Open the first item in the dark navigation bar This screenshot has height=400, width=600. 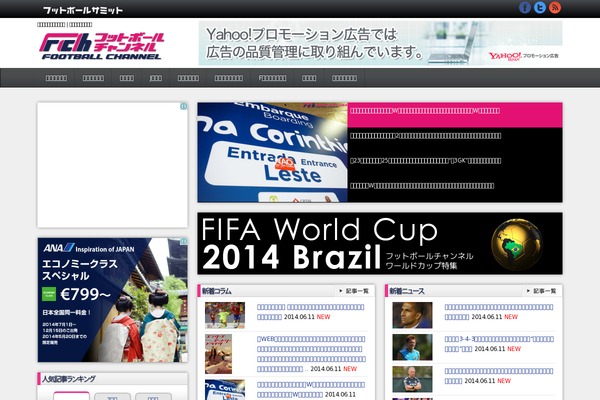coord(56,78)
